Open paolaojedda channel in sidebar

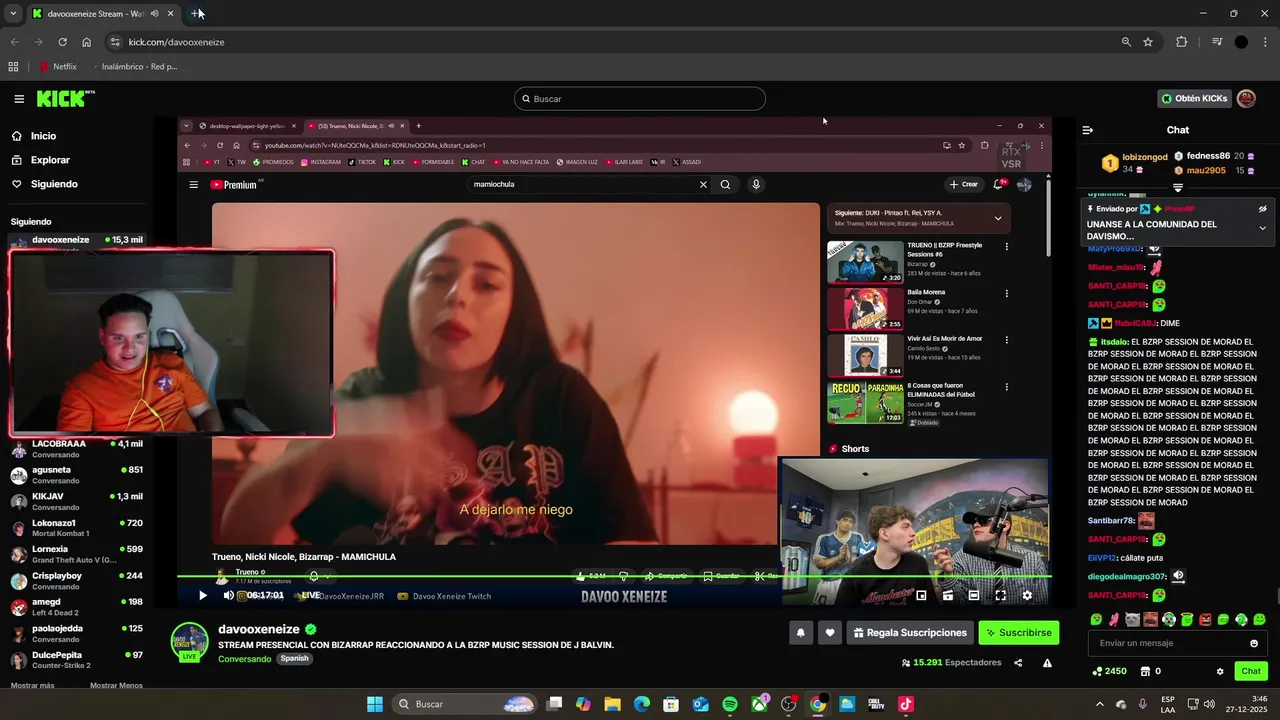[x=76, y=633]
